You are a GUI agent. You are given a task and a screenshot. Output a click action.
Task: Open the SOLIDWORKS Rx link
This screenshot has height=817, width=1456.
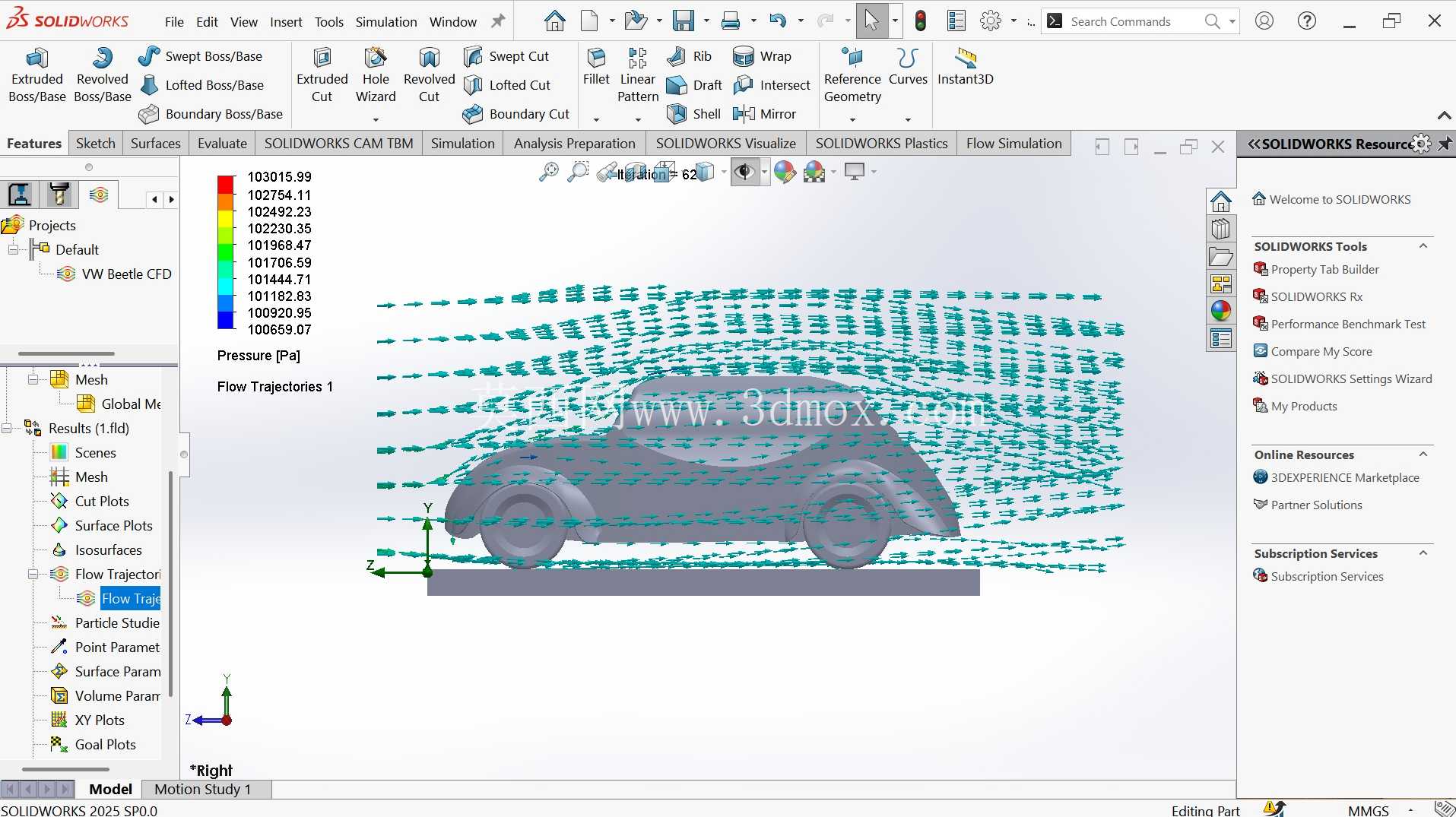1316,296
